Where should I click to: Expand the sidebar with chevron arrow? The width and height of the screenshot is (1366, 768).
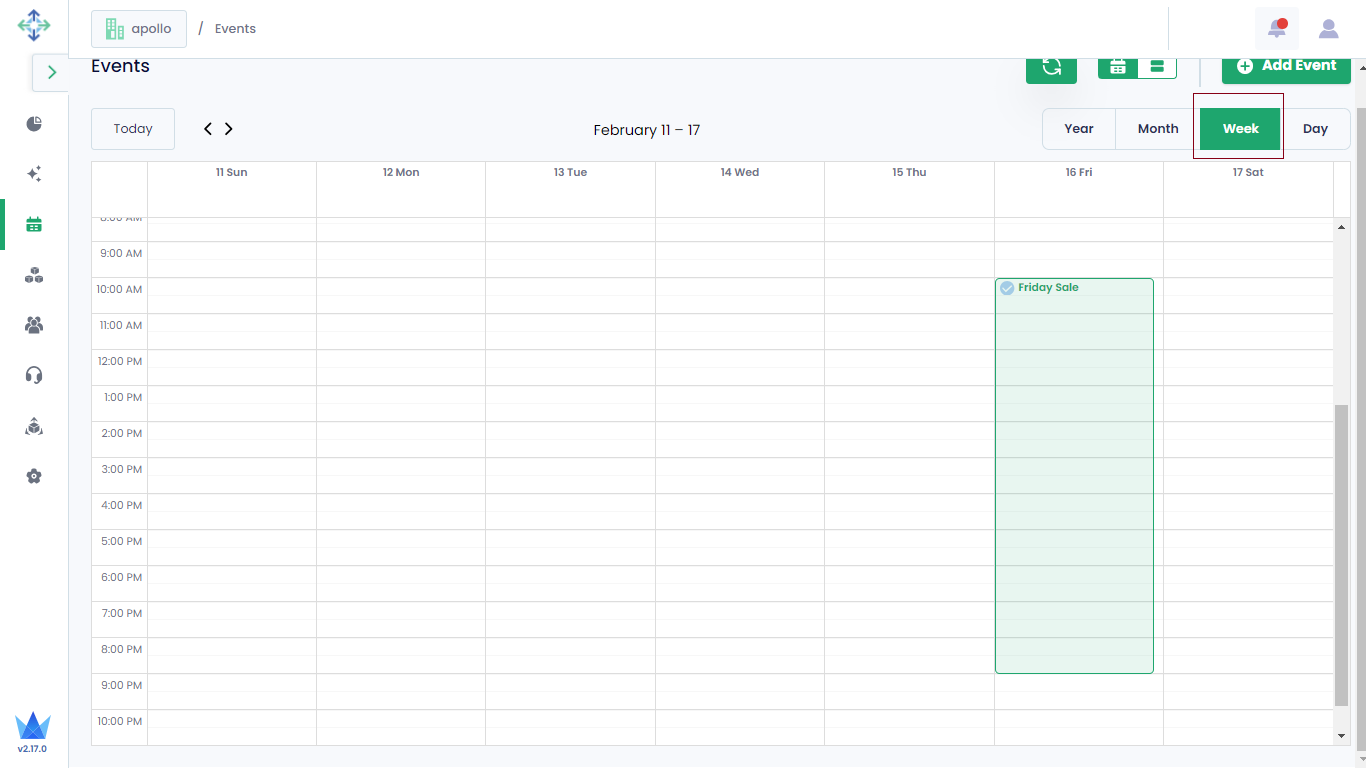52,72
